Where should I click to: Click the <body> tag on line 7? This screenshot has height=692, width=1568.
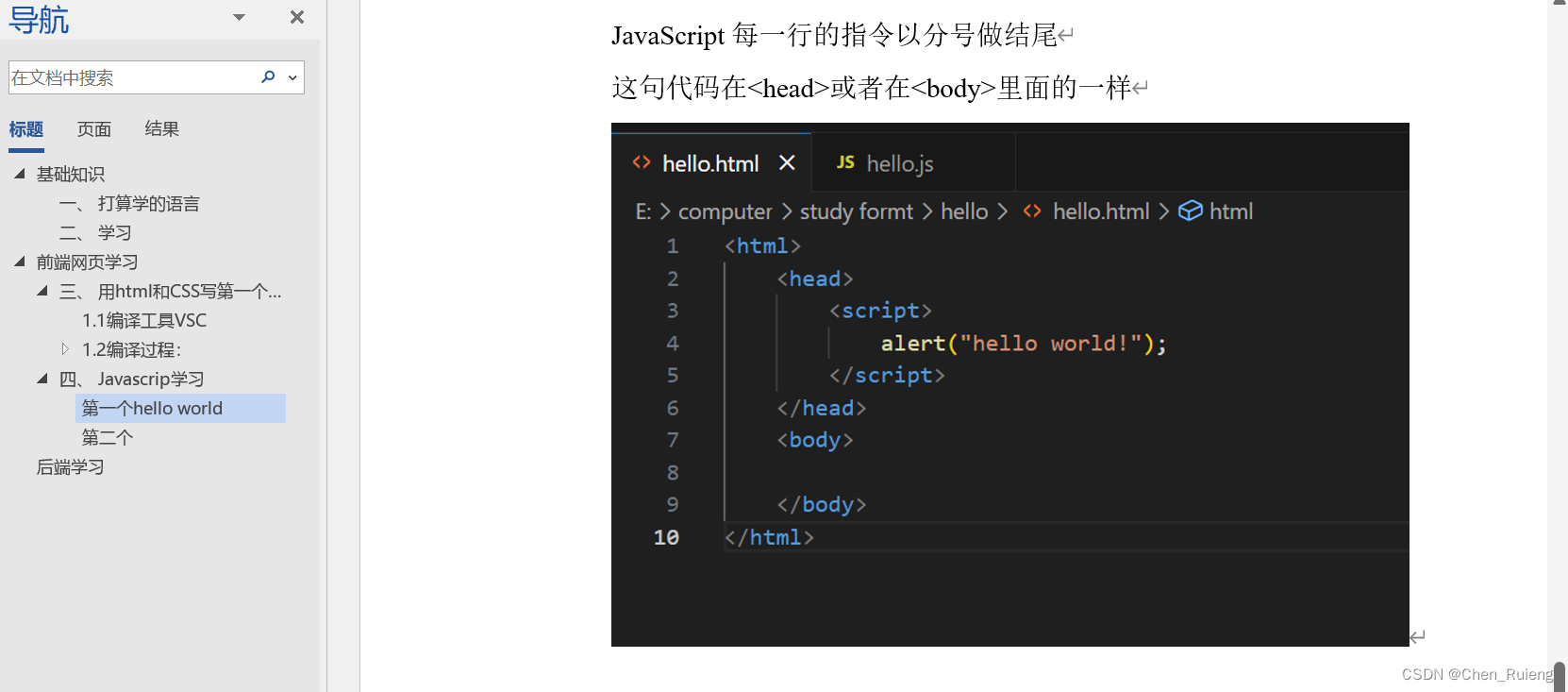(x=815, y=440)
